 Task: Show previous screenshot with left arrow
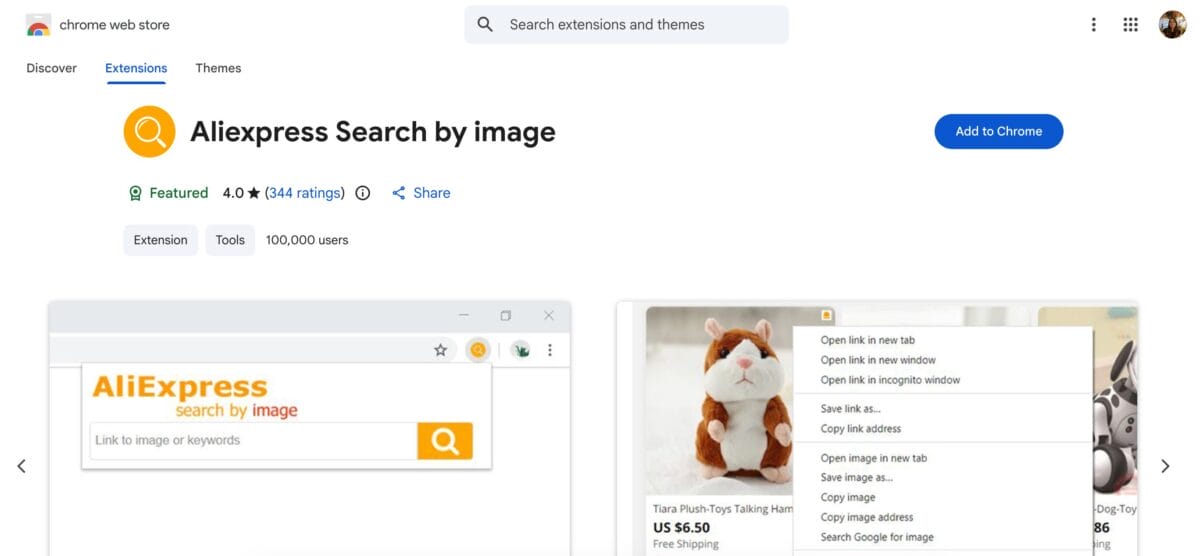pos(22,466)
